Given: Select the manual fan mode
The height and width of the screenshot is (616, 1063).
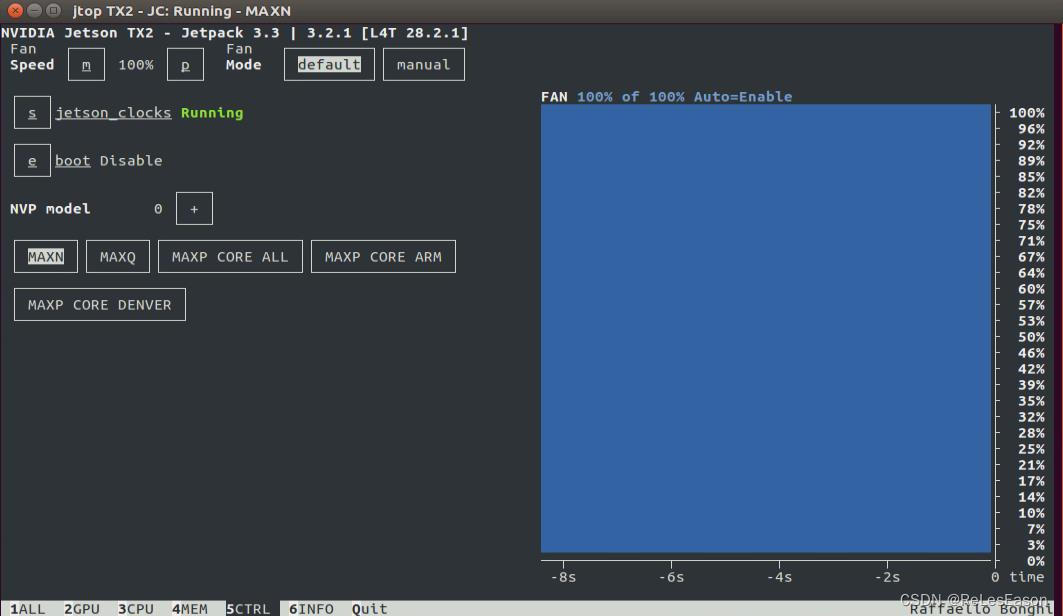Looking at the screenshot, I should 424,64.
